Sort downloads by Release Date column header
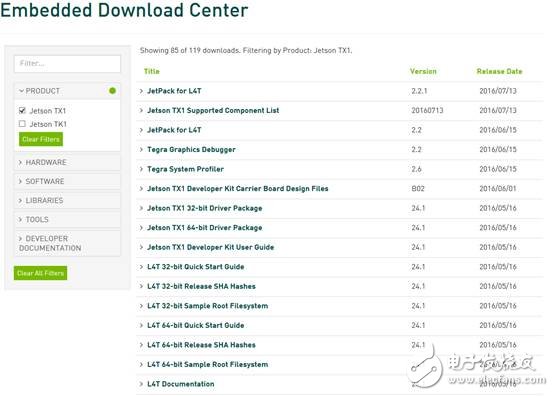Screen dimensions: 554x396 tap(499, 71)
